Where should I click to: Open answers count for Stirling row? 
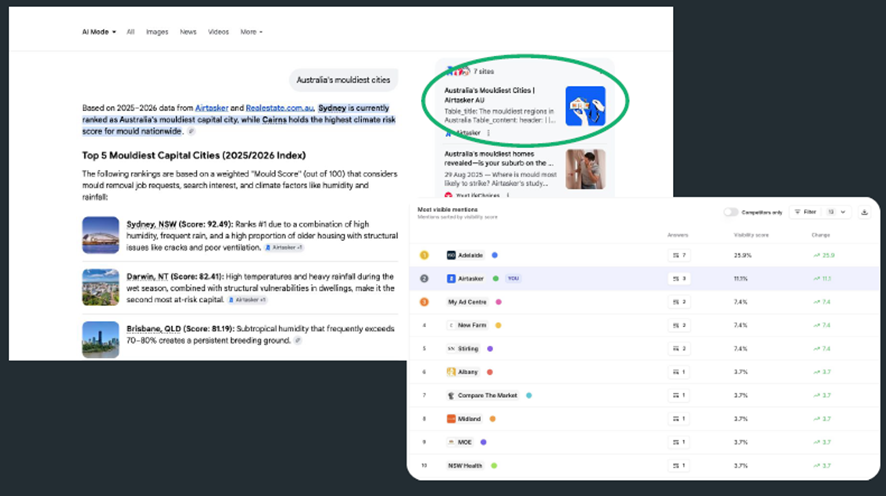click(x=679, y=349)
